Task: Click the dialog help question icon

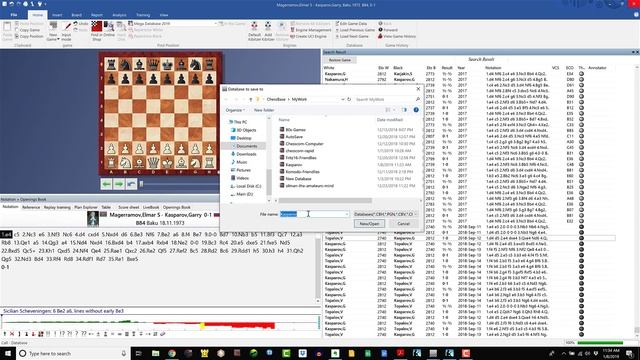Action: [x=416, y=110]
